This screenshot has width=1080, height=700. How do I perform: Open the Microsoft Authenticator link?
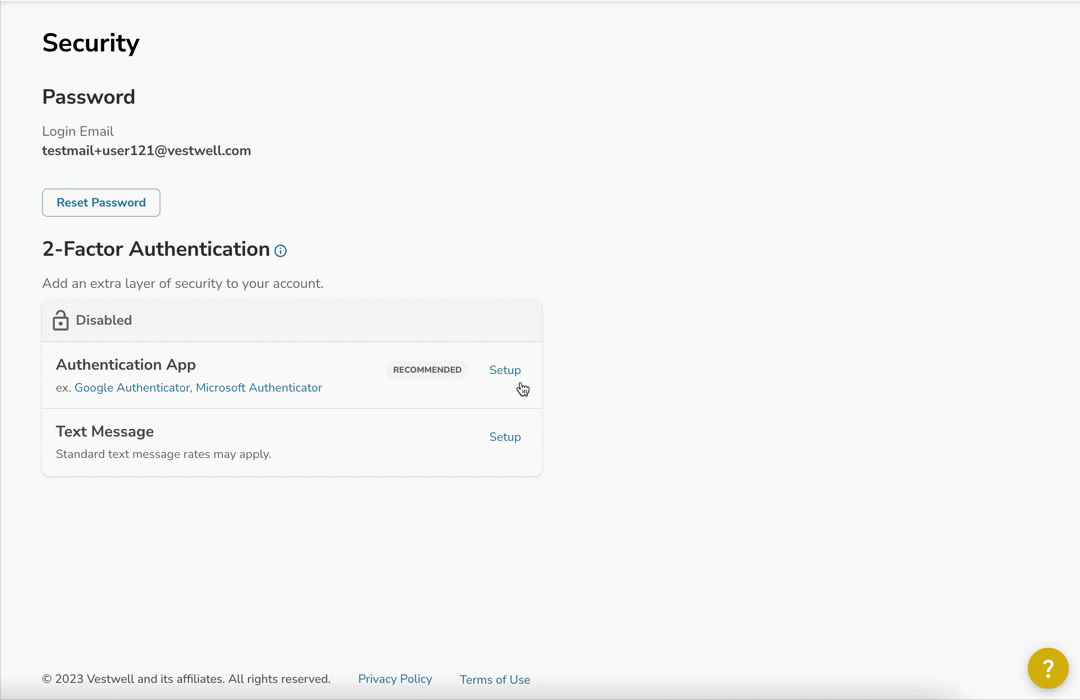[259, 388]
